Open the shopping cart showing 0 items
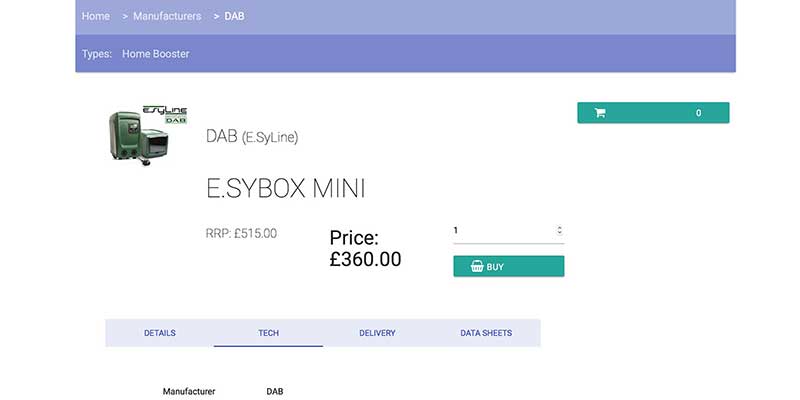The width and height of the screenshot is (800, 400). (x=653, y=113)
